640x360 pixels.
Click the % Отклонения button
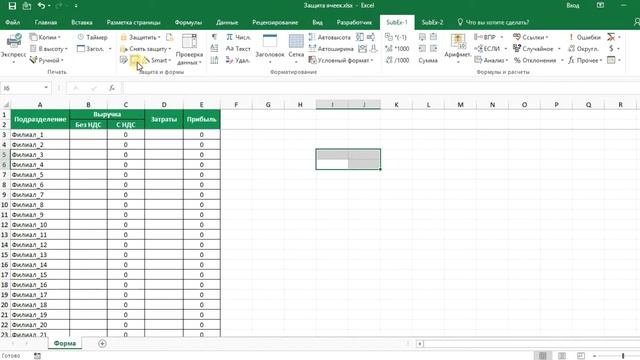[535, 60]
